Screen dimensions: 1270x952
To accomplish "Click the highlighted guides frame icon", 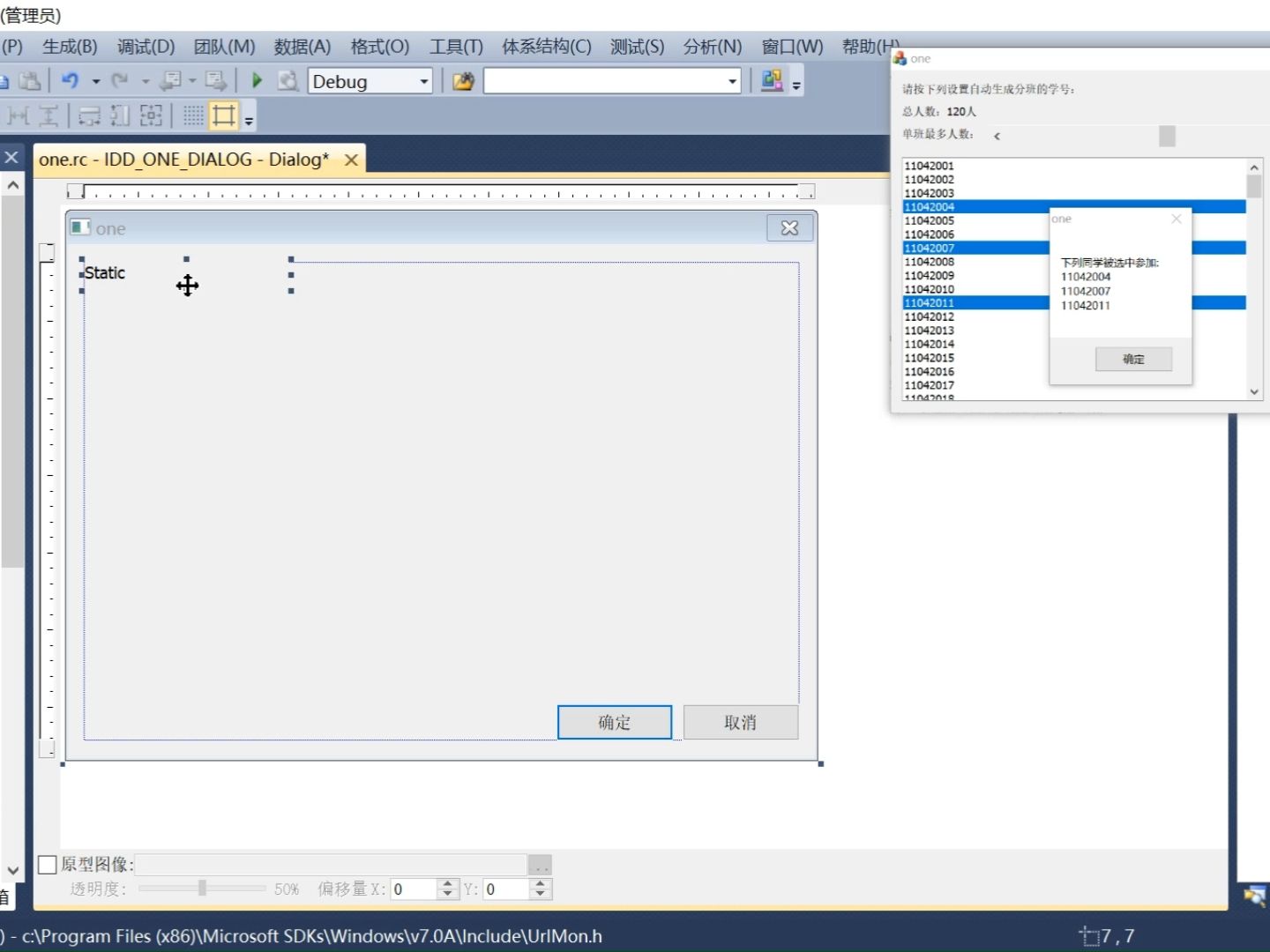I will 223,115.
